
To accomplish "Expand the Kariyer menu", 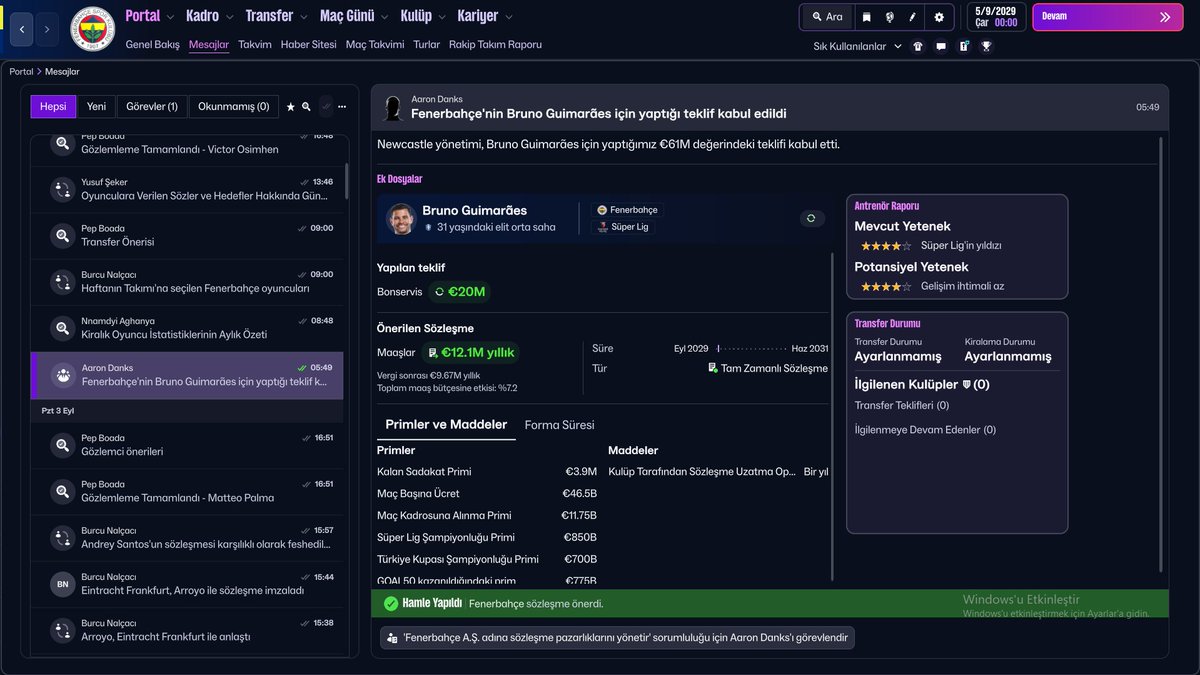I will [485, 16].
